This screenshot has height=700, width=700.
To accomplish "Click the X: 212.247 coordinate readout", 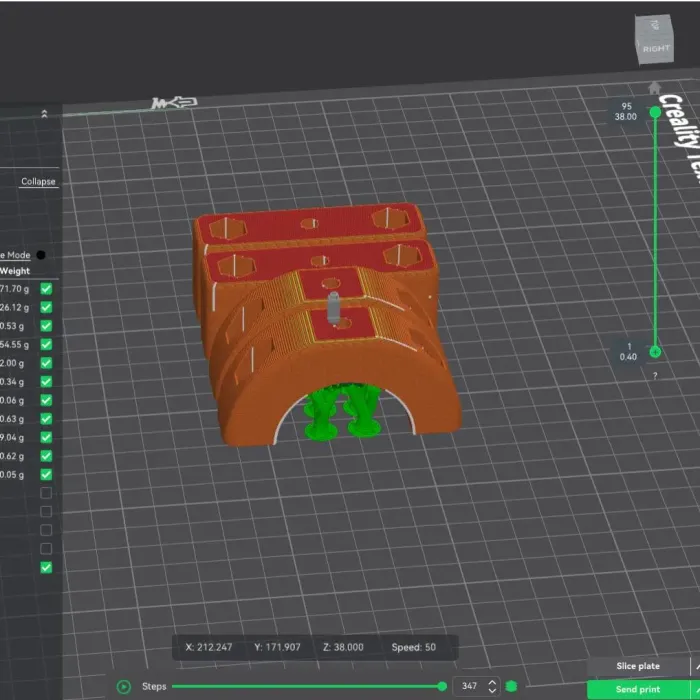I will [208, 647].
